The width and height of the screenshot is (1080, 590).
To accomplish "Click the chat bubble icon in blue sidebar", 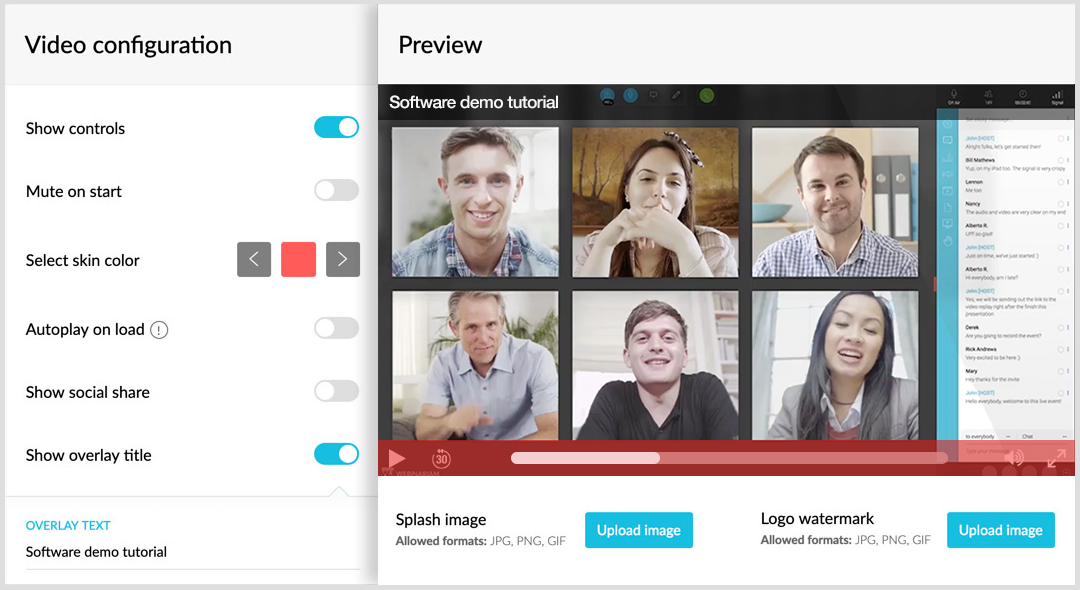I will [948, 140].
